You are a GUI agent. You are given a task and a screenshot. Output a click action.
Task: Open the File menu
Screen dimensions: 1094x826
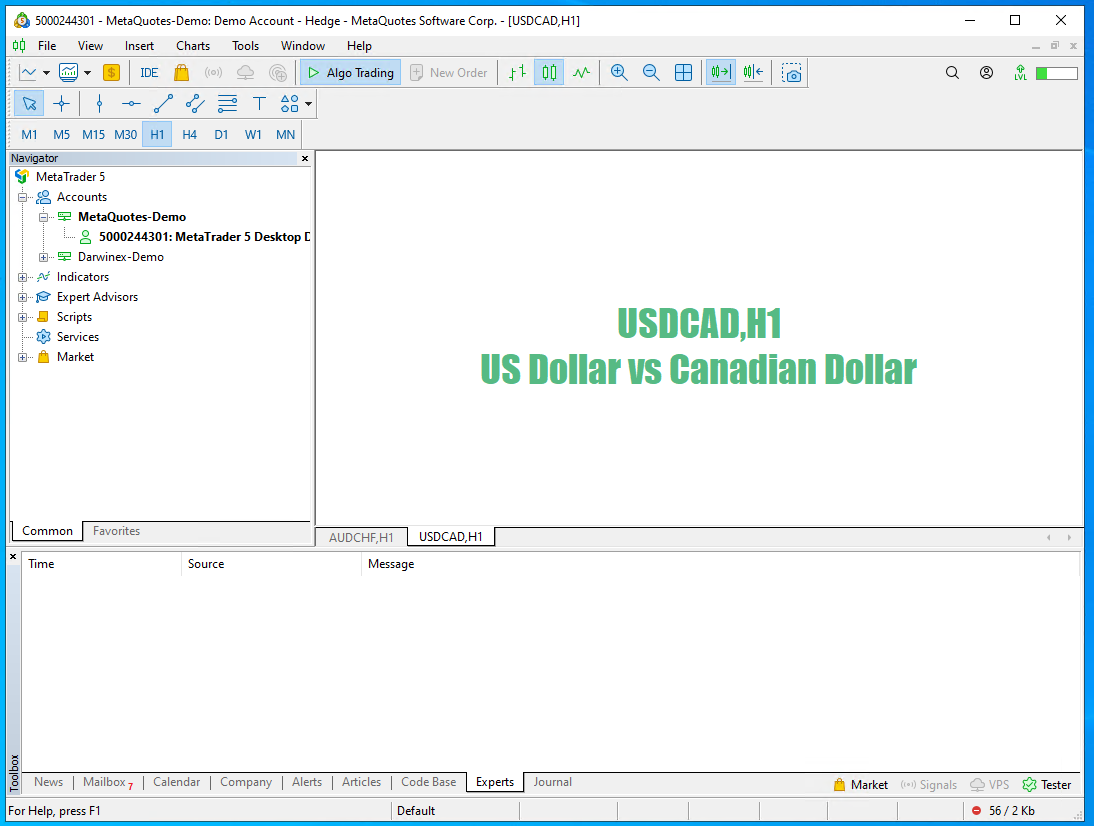click(47, 46)
